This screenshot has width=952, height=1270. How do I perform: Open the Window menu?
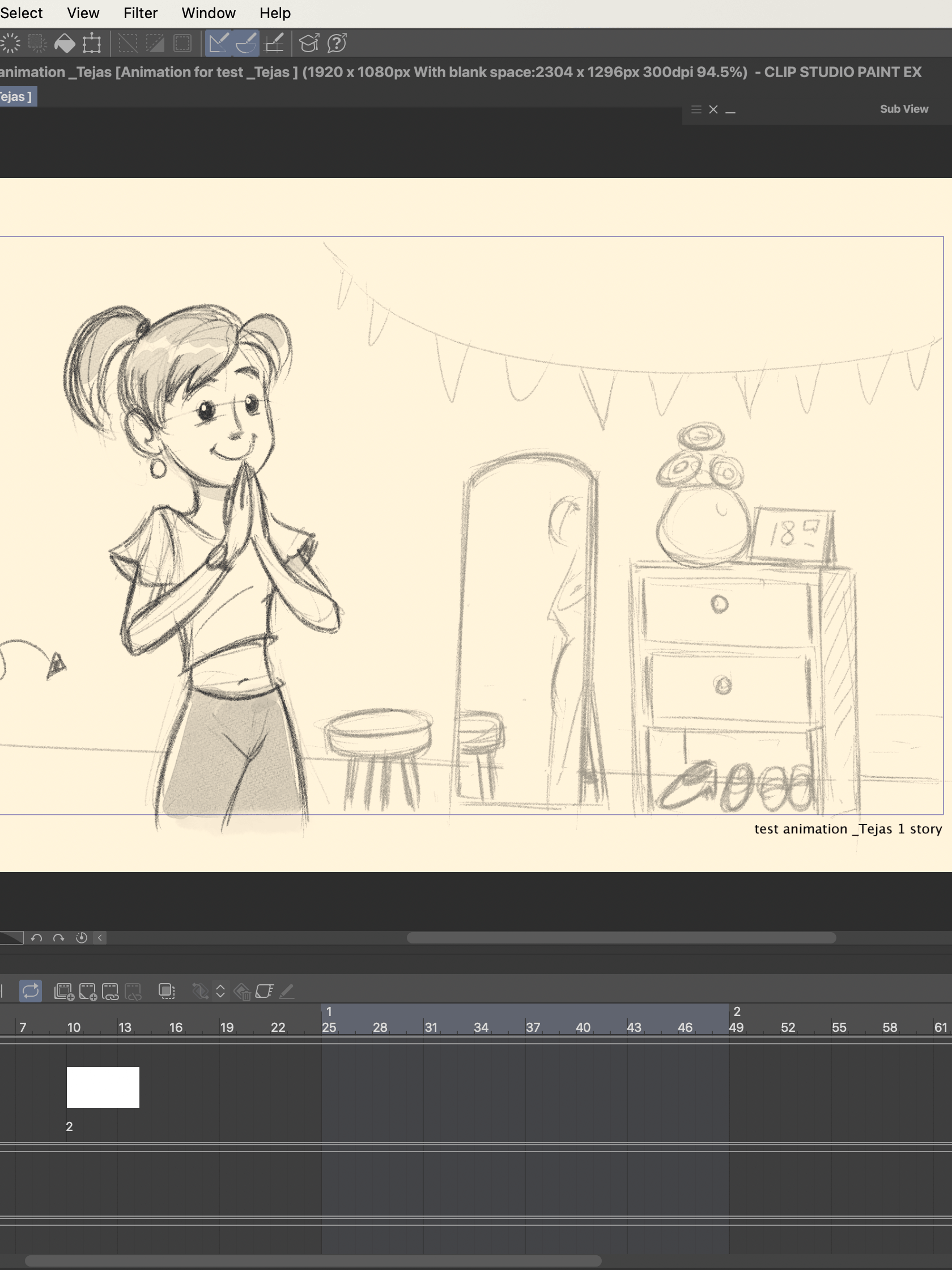pyautogui.click(x=209, y=12)
